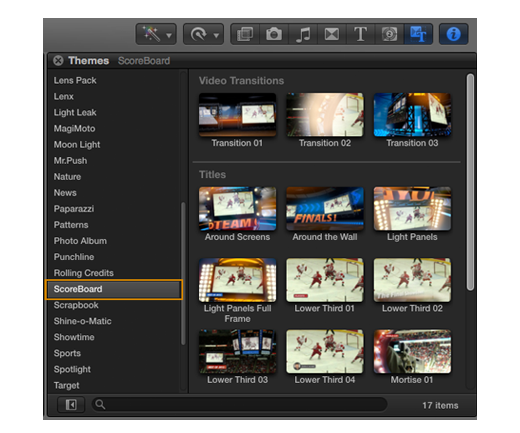The width and height of the screenshot is (520, 433).
Task: Choose the Rolling Credits theme
Action: click(x=84, y=273)
